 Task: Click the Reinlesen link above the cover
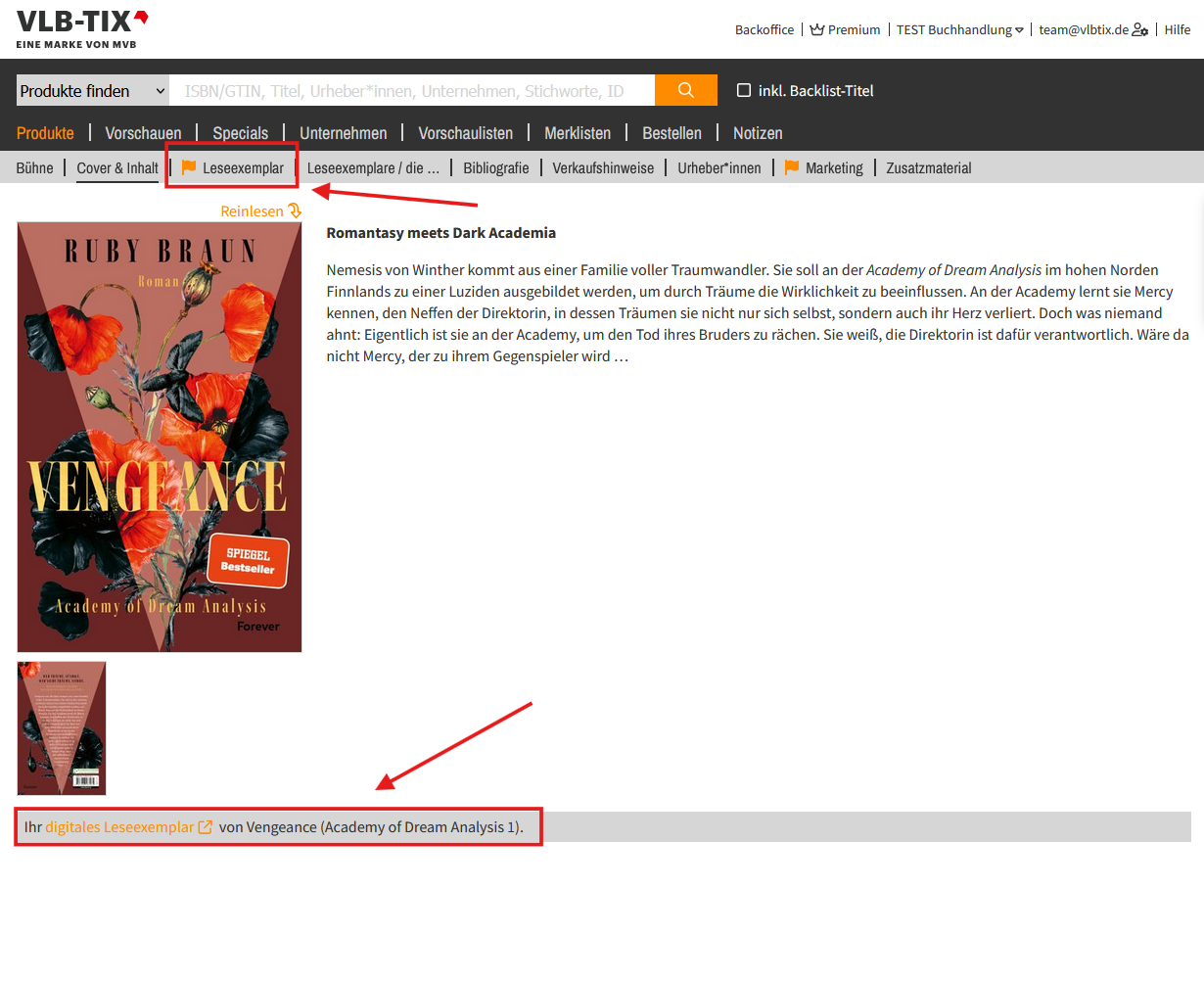click(x=252, y=210)
